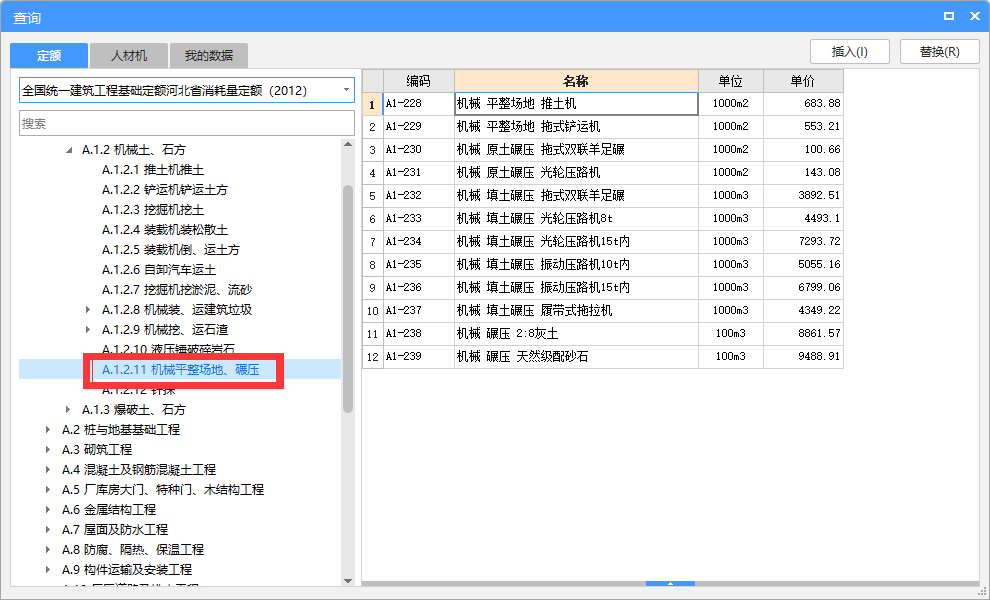Expand the A.8 防腐、隔热、保温工程 node

(x=48, y=549)
